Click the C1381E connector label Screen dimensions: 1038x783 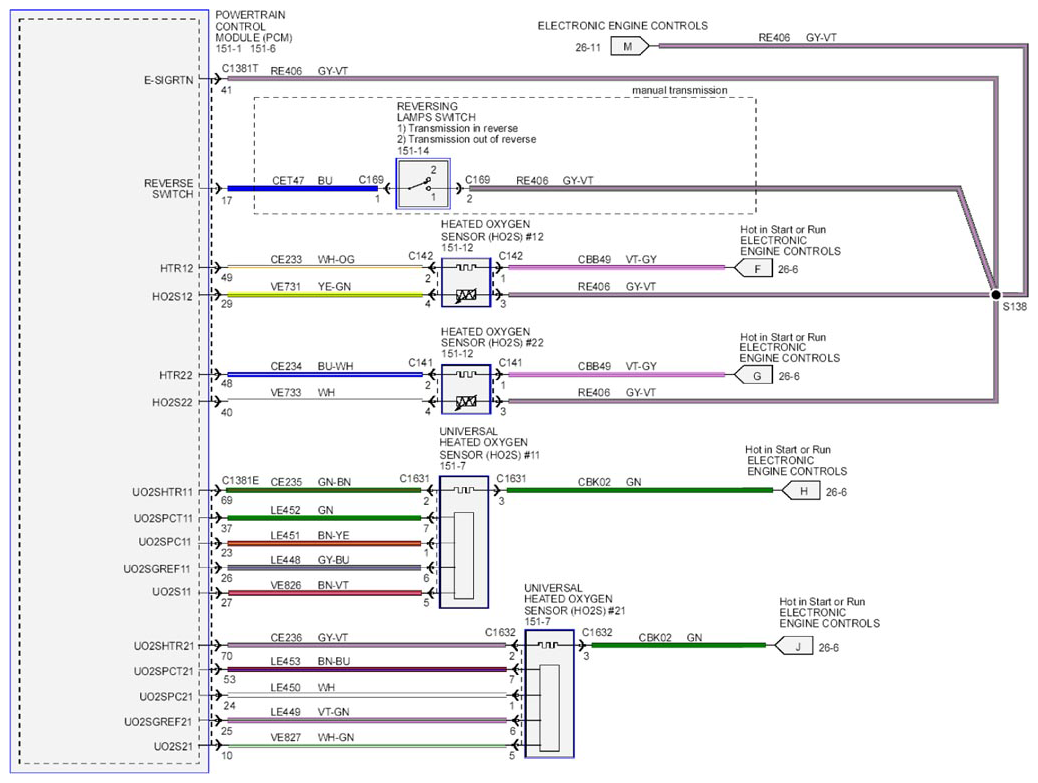click(x=240, y=481)
